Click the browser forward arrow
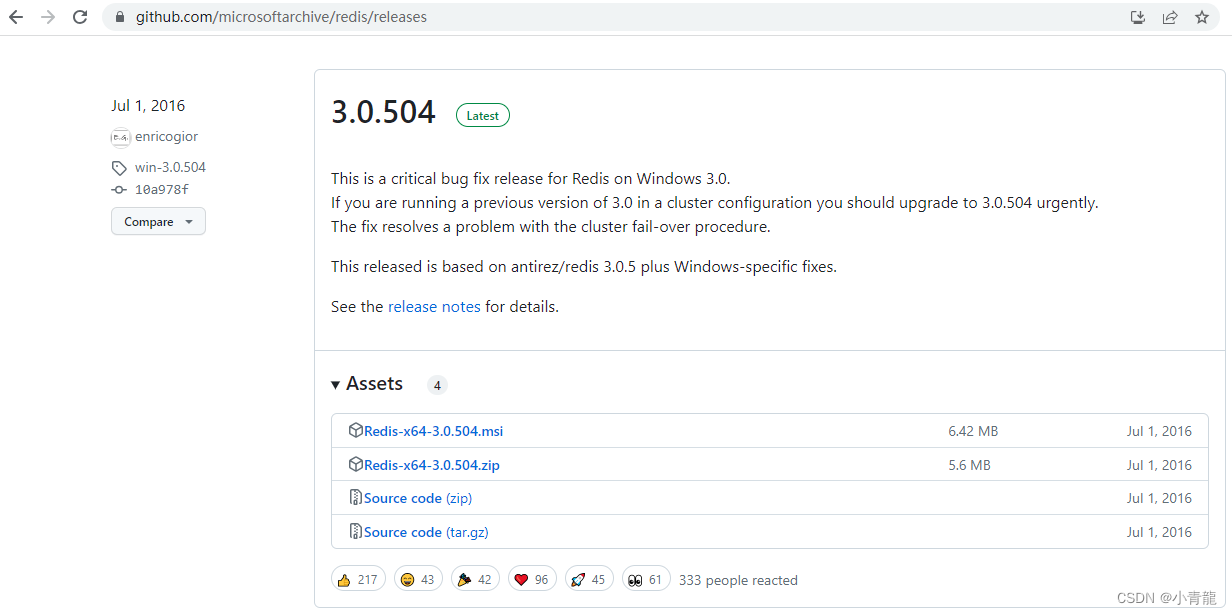Viewport: 1232px width, 614px height. pyautogui.click(x=48, y=17)
